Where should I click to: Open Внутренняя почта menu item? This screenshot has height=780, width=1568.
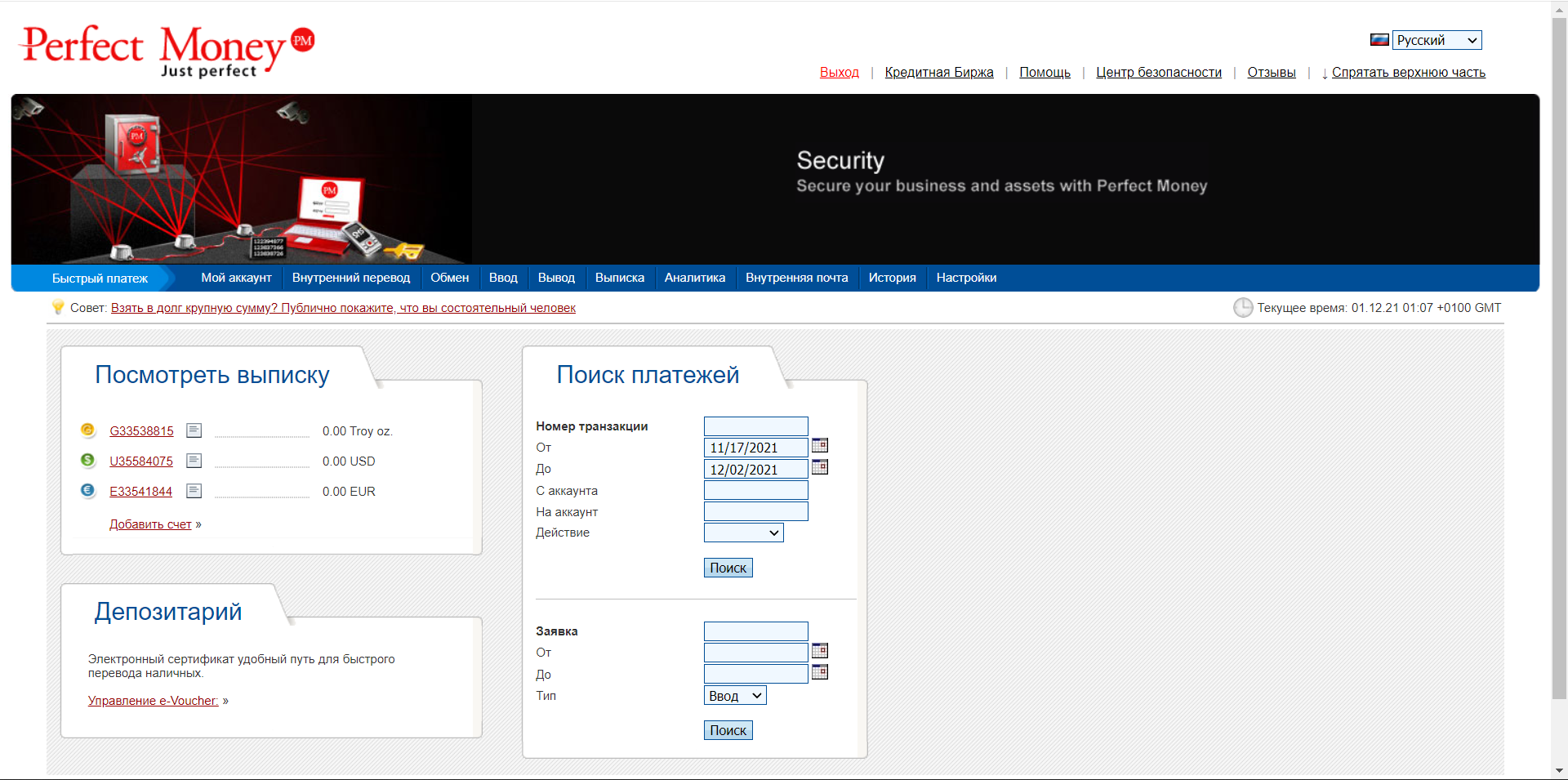797,278
